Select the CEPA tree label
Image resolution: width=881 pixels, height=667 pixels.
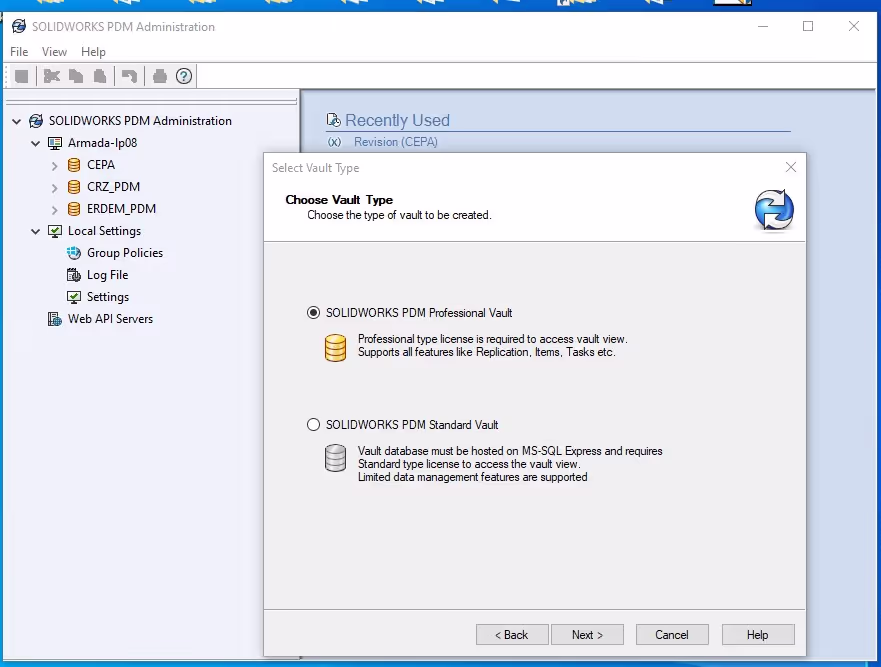[x=101, y=165]
